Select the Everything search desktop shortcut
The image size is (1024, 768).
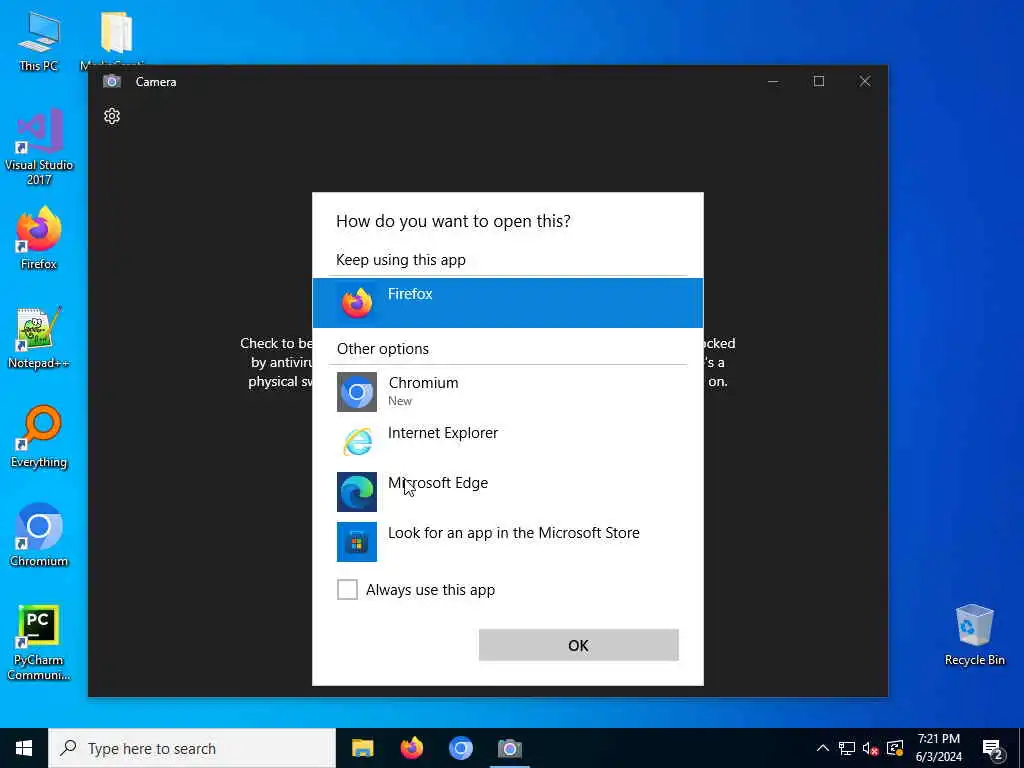[x=39, y=437]
